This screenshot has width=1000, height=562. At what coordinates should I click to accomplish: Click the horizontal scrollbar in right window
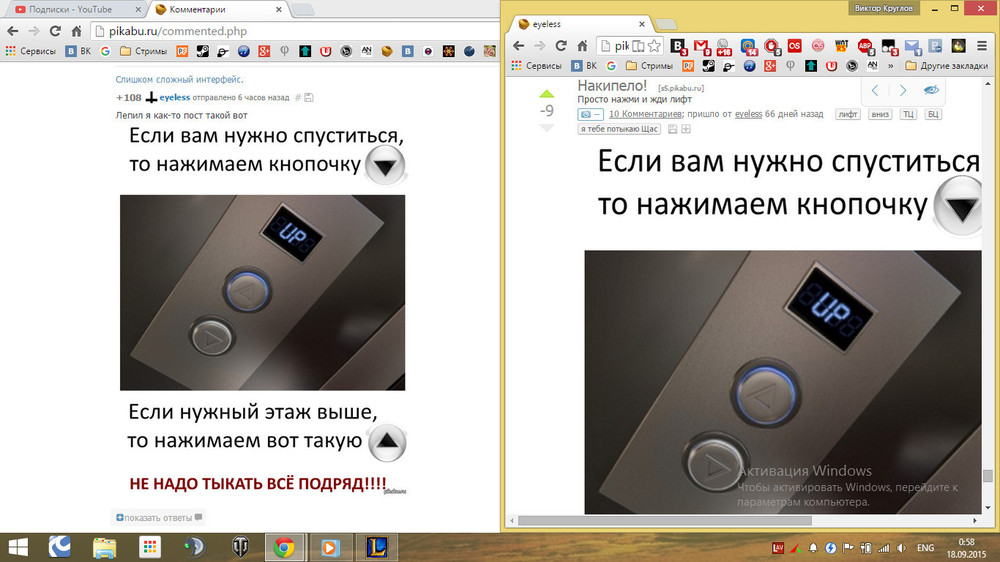click(x=700, y=521)
